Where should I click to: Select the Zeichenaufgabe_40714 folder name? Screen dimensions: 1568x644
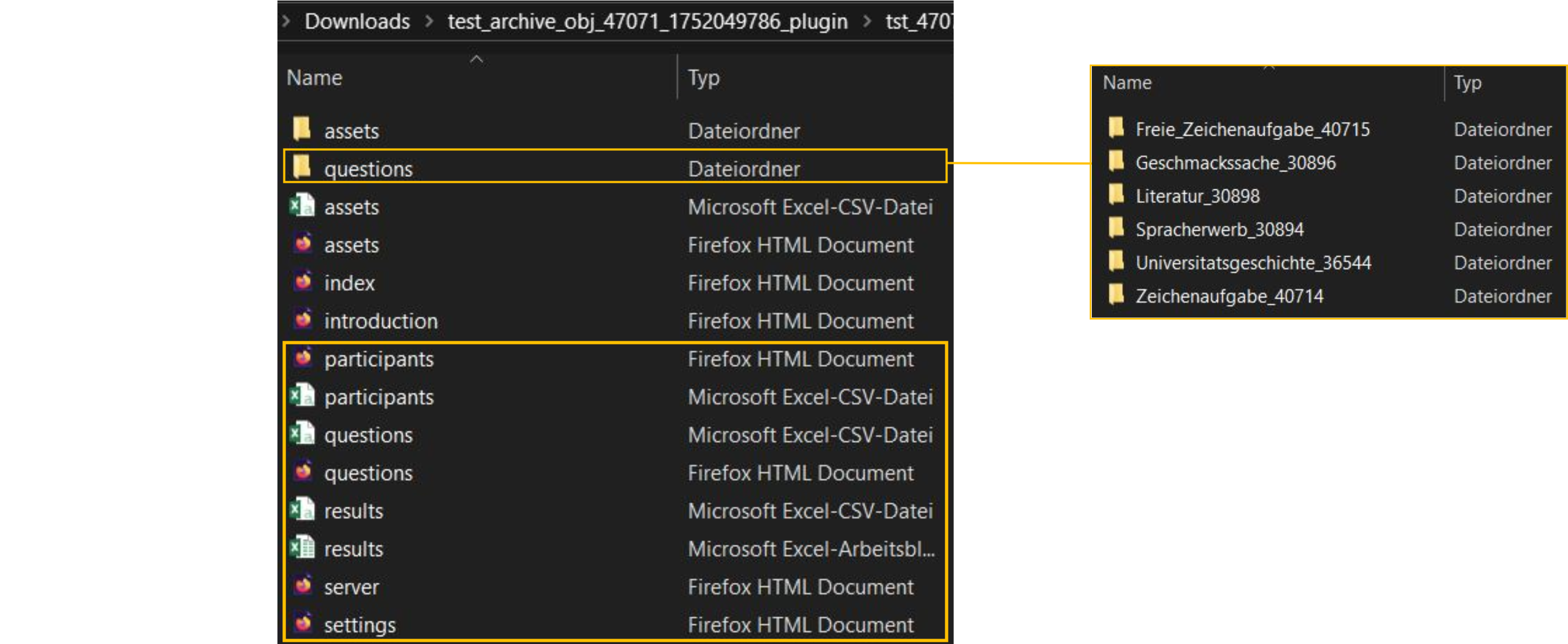pos(1229,296)
